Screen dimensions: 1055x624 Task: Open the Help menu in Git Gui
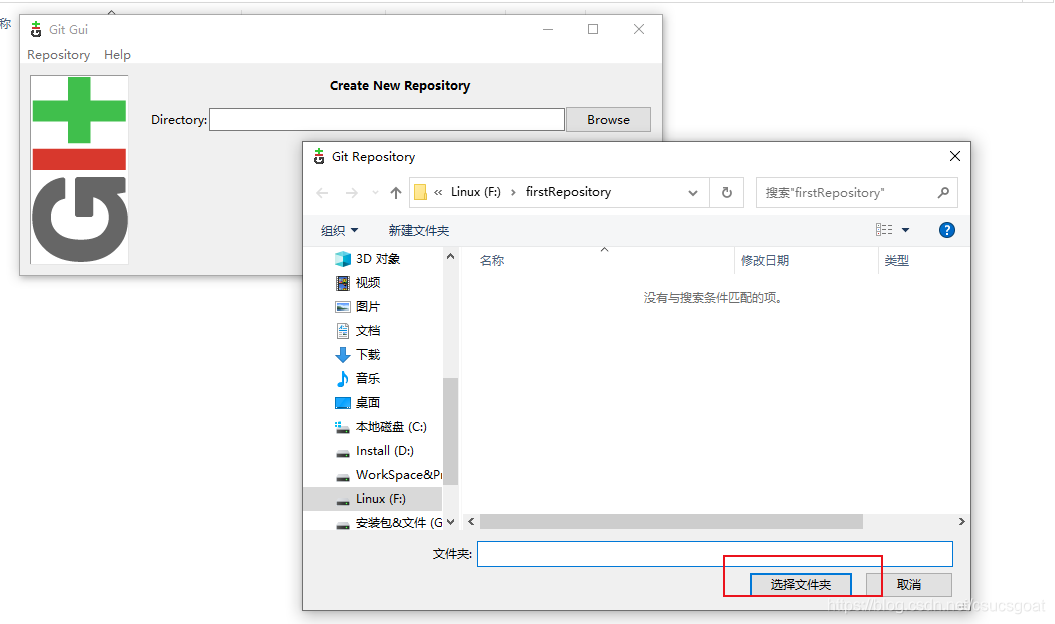click(117, 55)
